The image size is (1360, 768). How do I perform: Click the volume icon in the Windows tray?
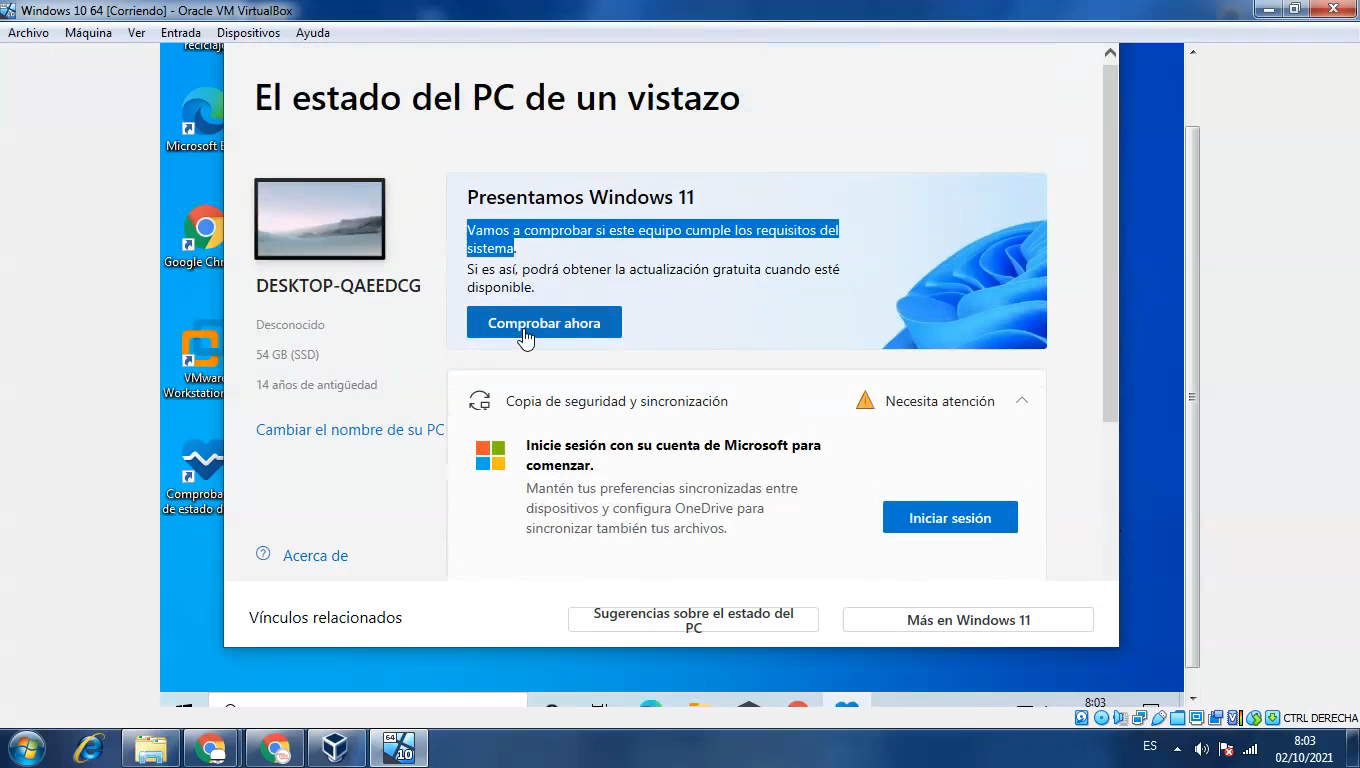(x=1202, y=746)
